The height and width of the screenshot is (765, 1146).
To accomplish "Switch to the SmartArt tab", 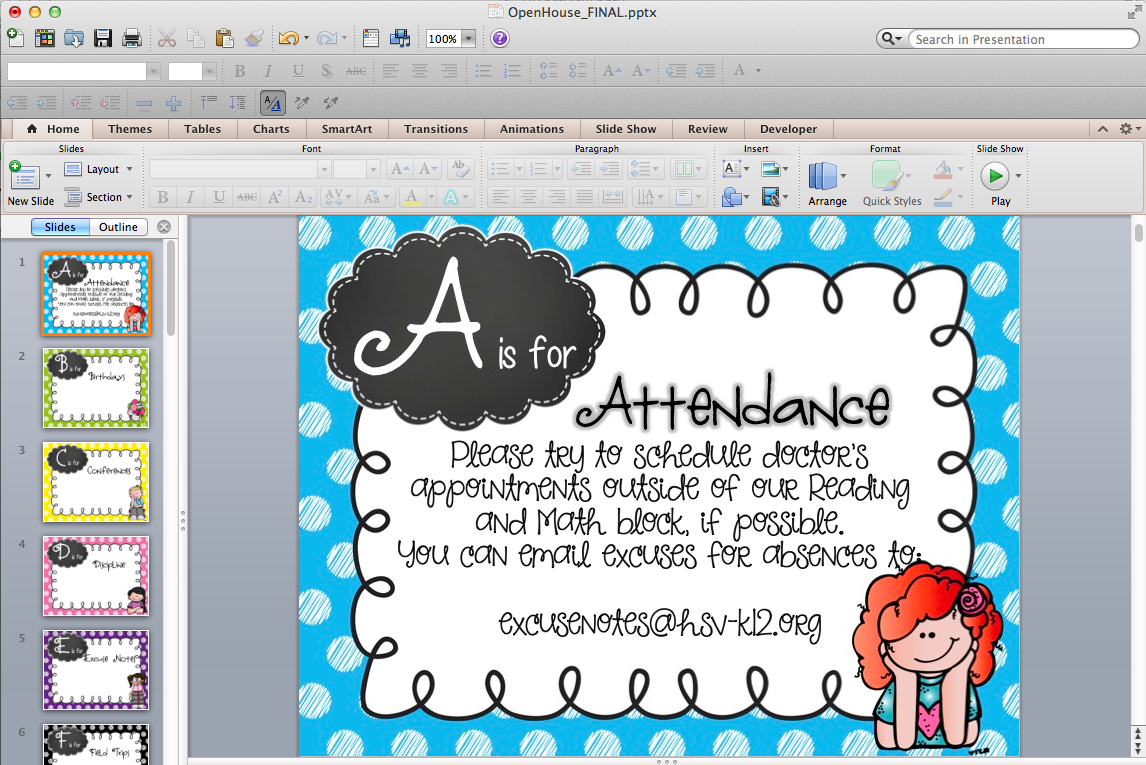I will [346, 129].
